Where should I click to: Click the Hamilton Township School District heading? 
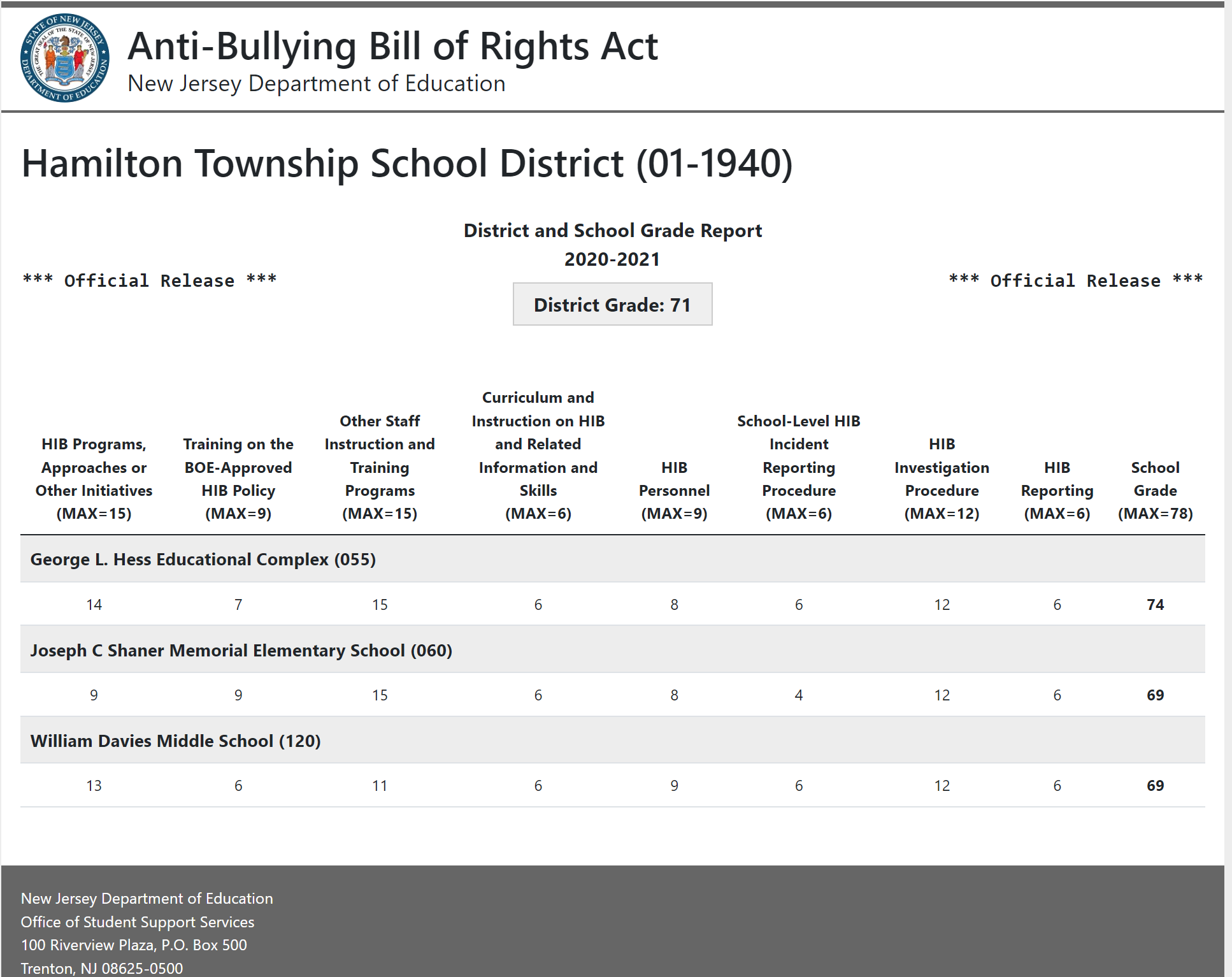[406, 163]
